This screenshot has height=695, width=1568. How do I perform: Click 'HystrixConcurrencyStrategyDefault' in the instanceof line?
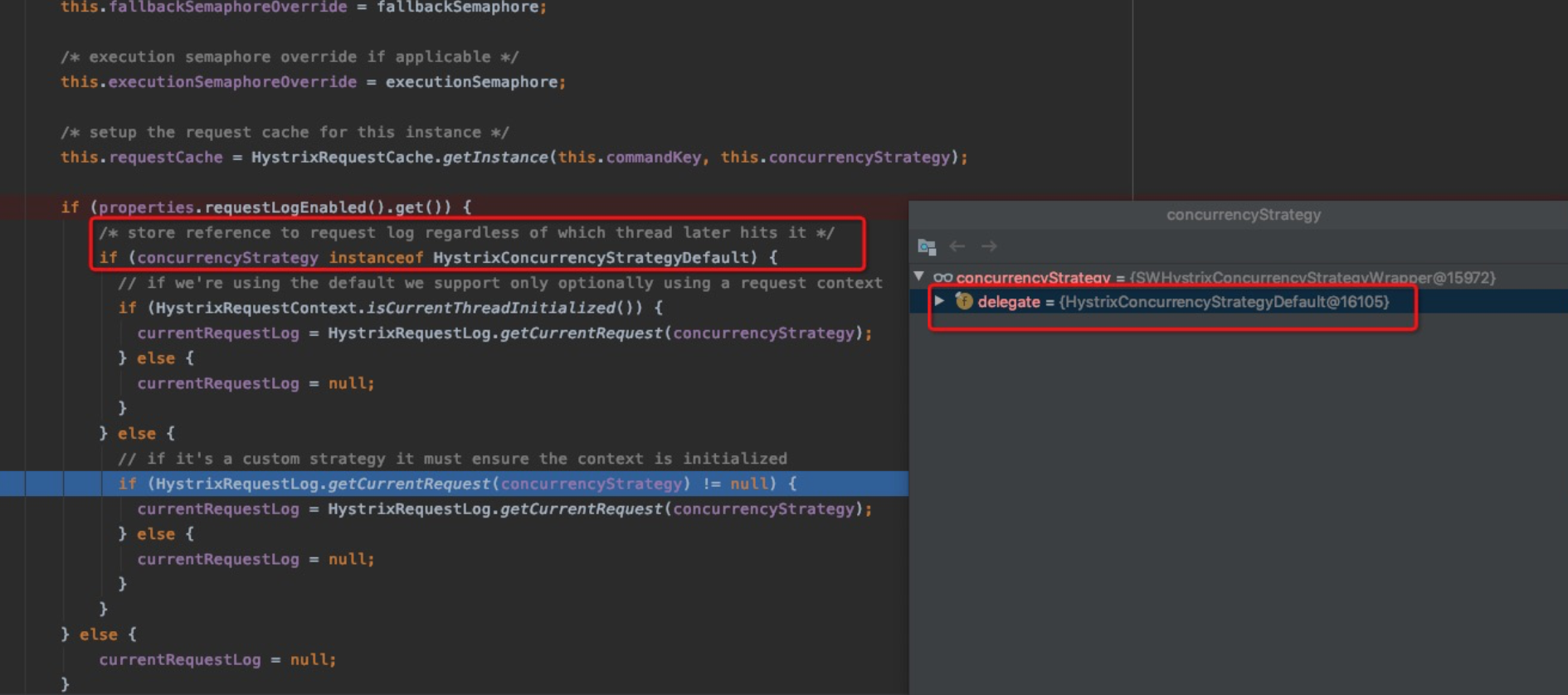tap(591, 258)
